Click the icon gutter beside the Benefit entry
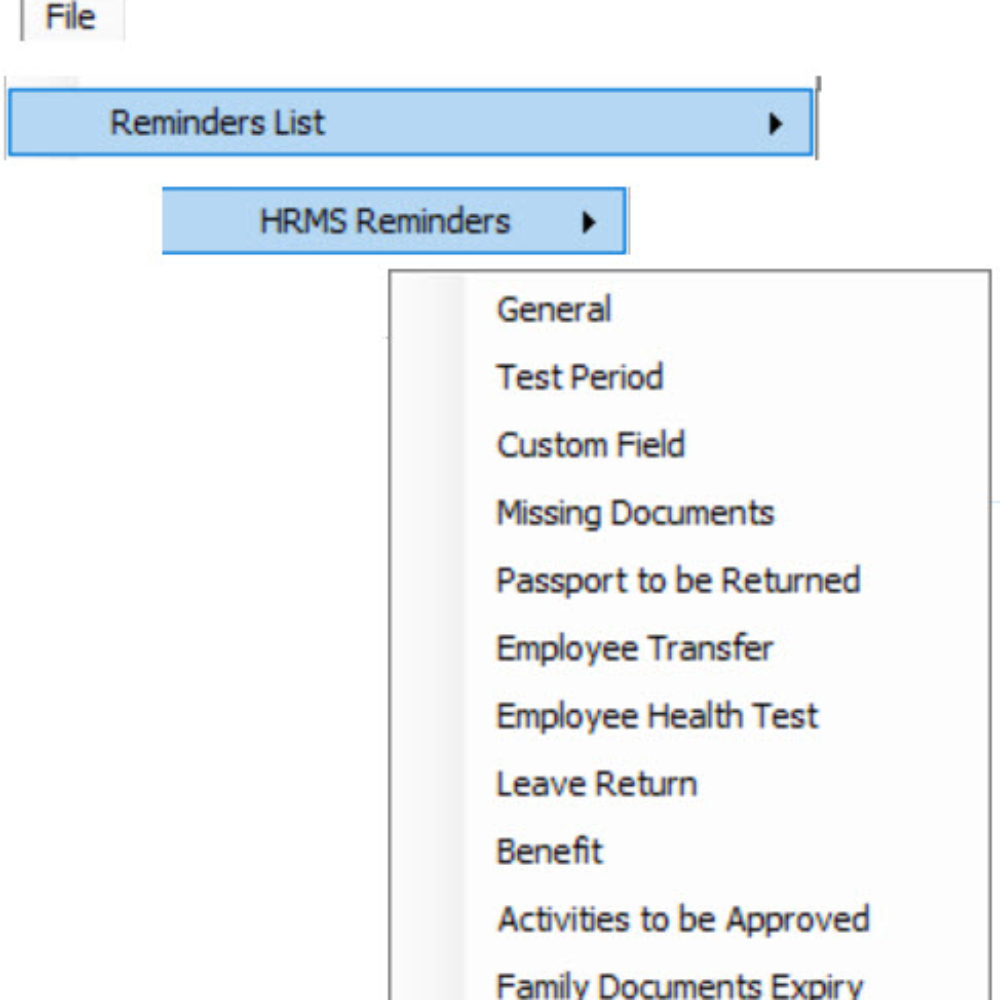Viewport: 1000px width, 1000px height. tap(430, 852)
